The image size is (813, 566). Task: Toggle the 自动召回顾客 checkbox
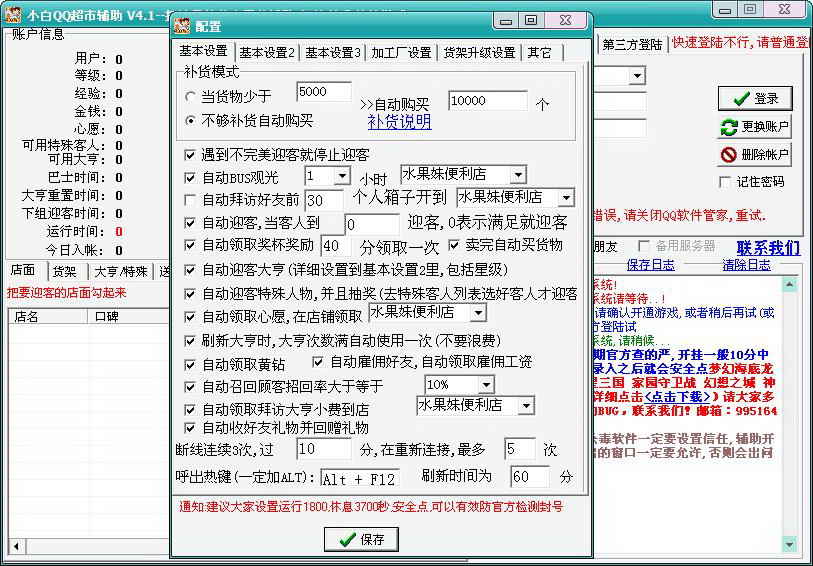pos(190,386)
